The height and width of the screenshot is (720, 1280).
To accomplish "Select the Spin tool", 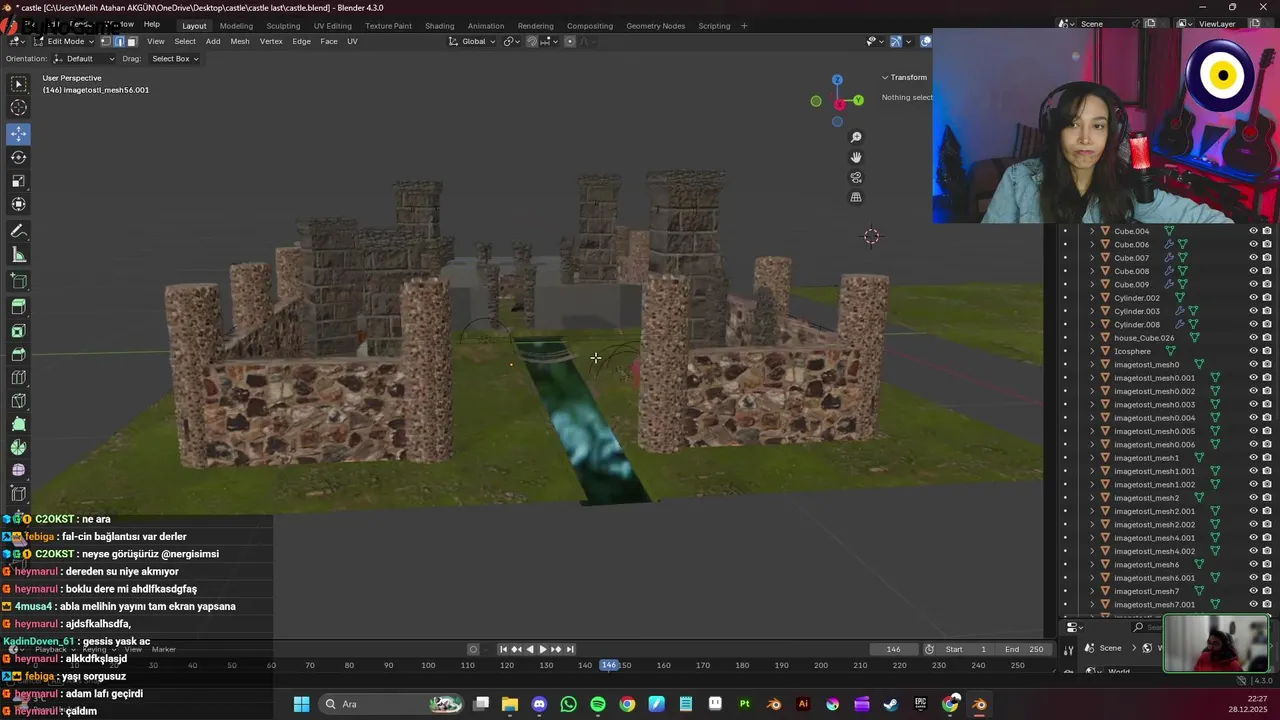I will click(19, 448).
